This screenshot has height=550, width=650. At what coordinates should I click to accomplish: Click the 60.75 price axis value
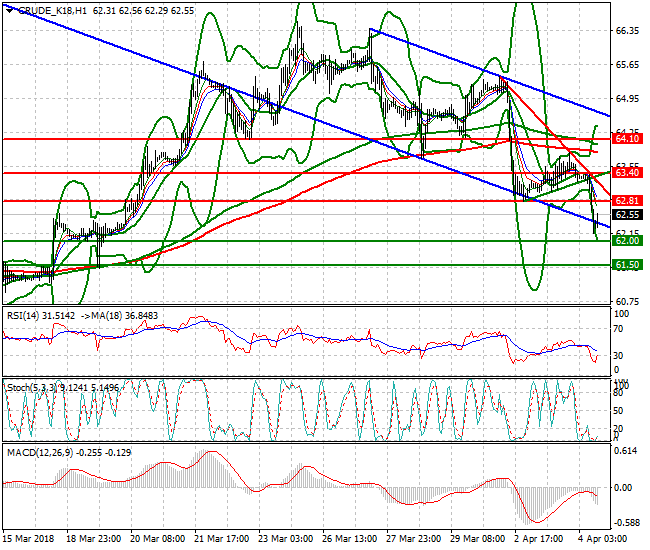[627, 302]
